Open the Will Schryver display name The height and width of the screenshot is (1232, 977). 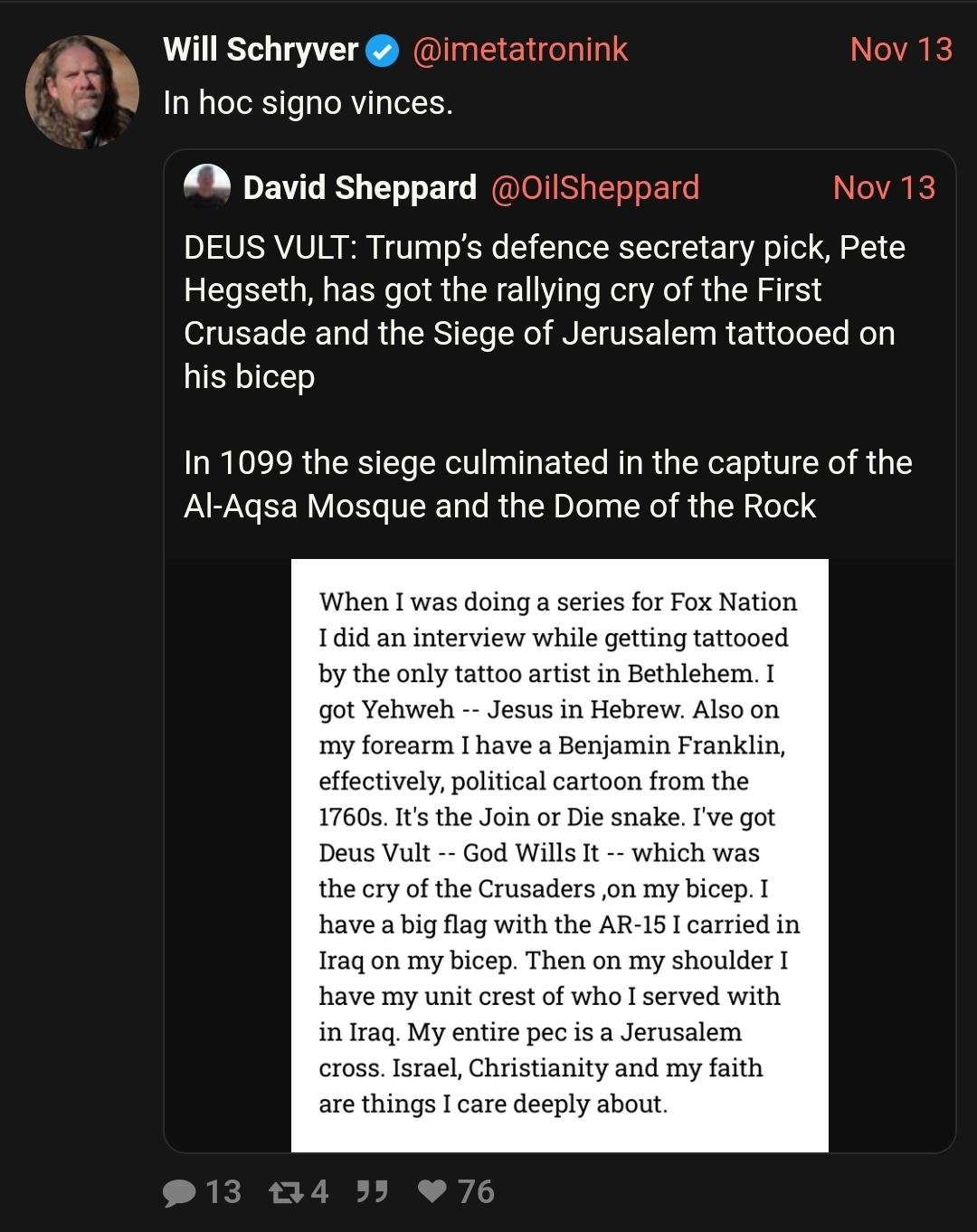coord(261,50)
